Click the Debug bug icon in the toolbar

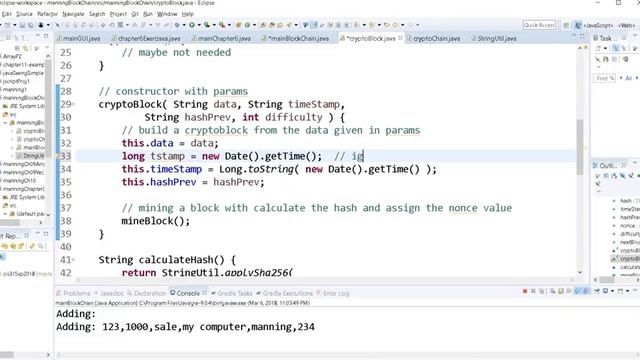[177, 25]
